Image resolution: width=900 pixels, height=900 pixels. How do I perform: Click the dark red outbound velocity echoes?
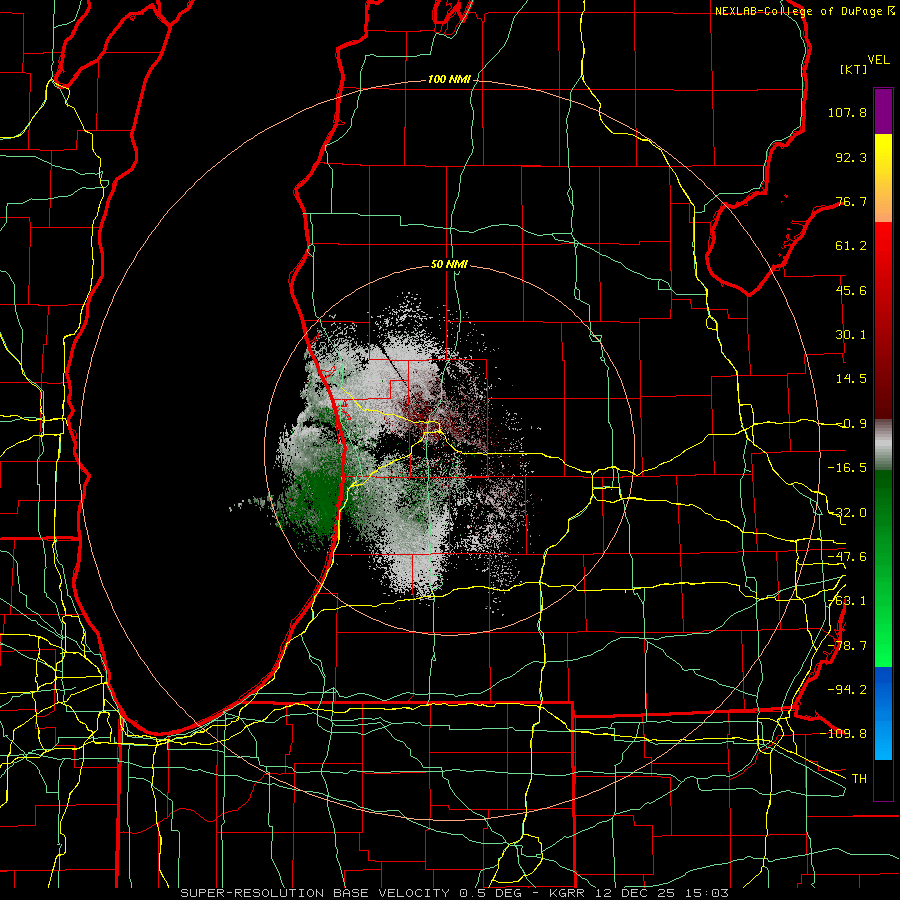point(422,410)
